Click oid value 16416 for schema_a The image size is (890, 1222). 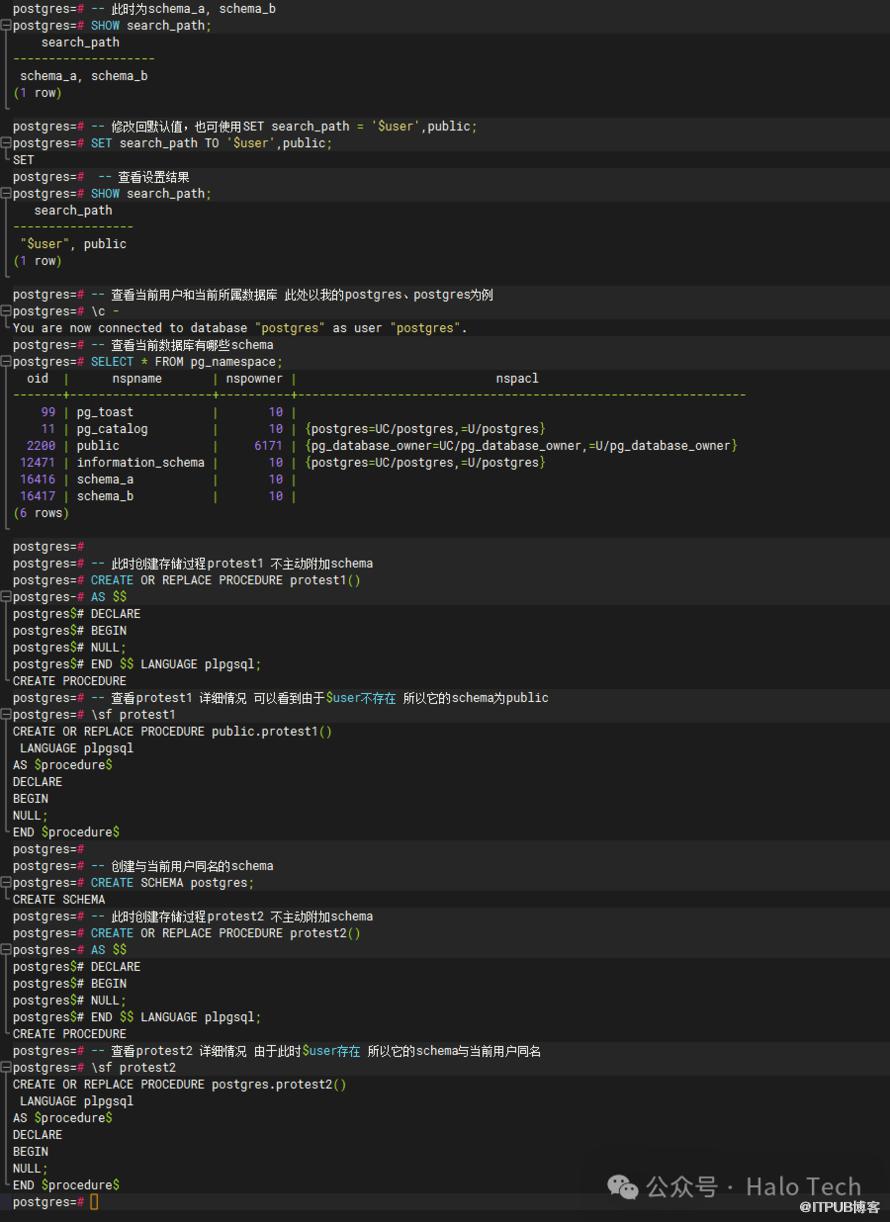[37, 480]
